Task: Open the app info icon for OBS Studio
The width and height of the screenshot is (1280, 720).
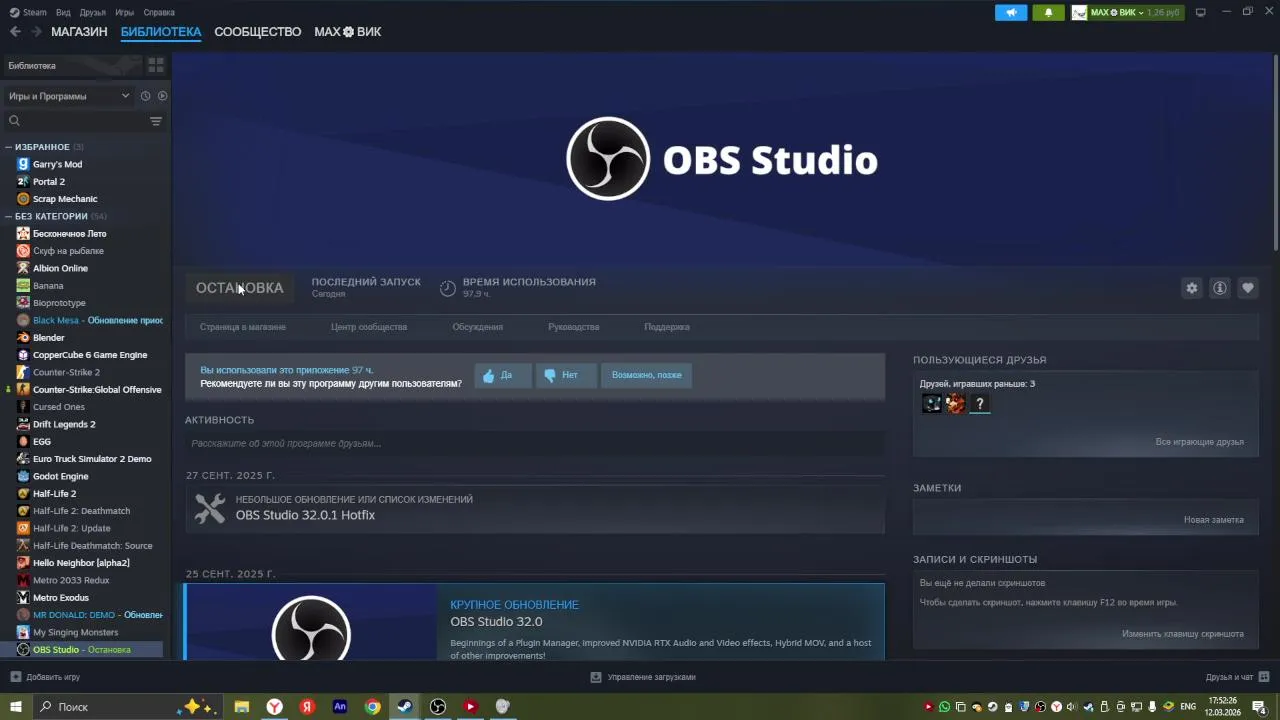Action: (1219, 288)
